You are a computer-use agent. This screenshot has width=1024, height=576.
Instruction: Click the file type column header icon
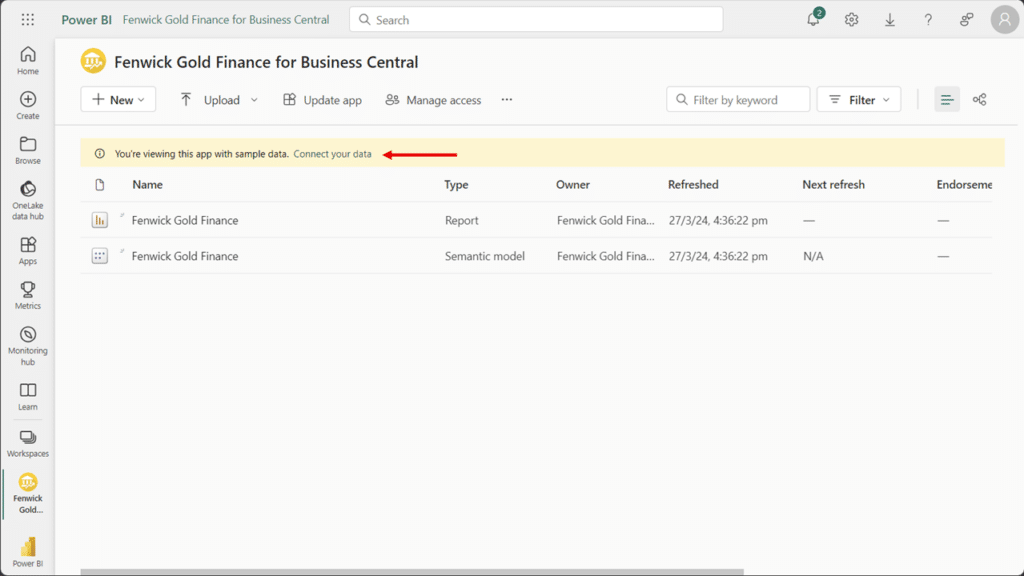[x=99, y=185]
